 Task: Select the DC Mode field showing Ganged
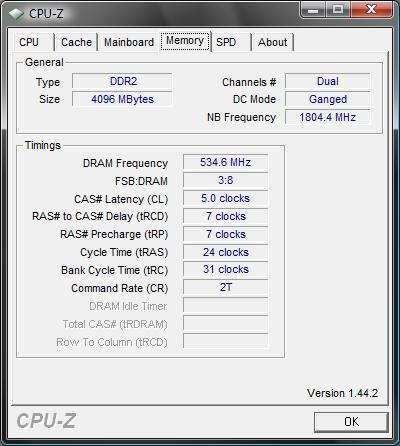tap(328, 99)
